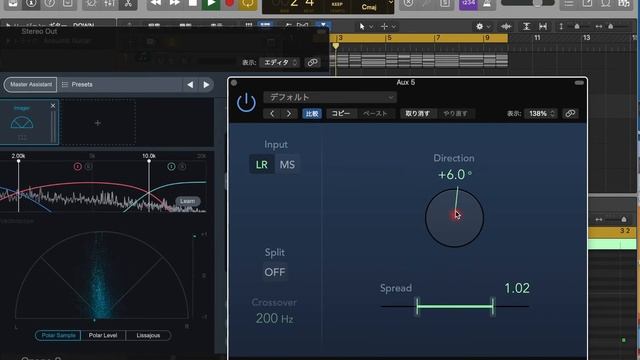The image size is (640, 360).
Task: Toggle horizontal auto zoom icon
Action: click(543, 27)
